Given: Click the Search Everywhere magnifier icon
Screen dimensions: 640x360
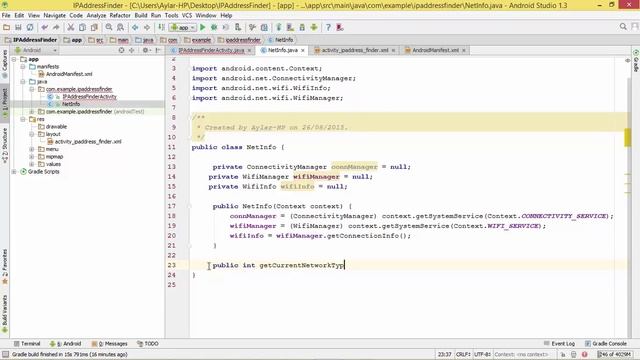Looking at the screenshot, I should point(623,27).
